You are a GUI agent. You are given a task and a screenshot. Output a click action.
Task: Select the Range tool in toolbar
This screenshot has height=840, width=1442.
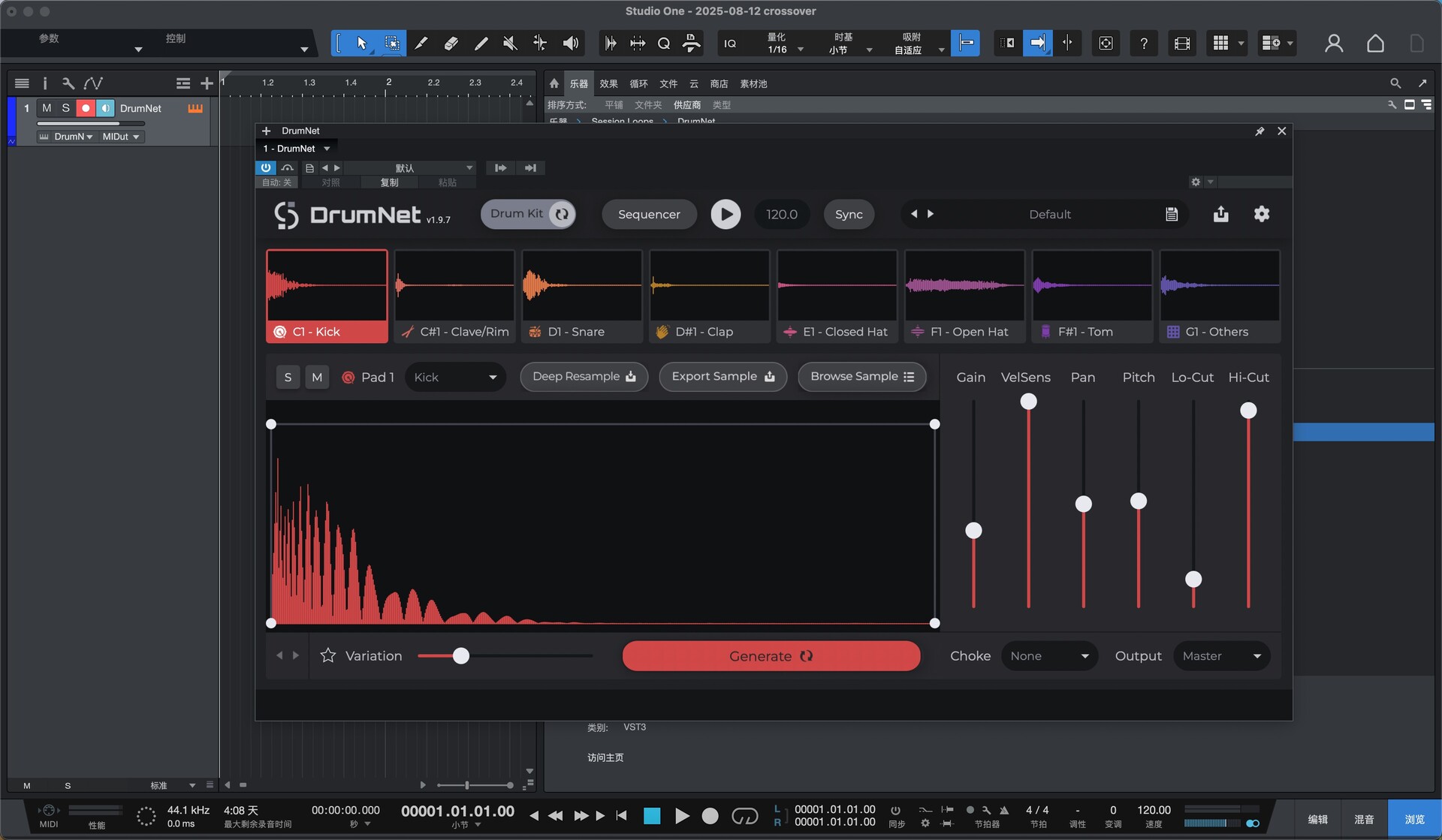point(391,44)
